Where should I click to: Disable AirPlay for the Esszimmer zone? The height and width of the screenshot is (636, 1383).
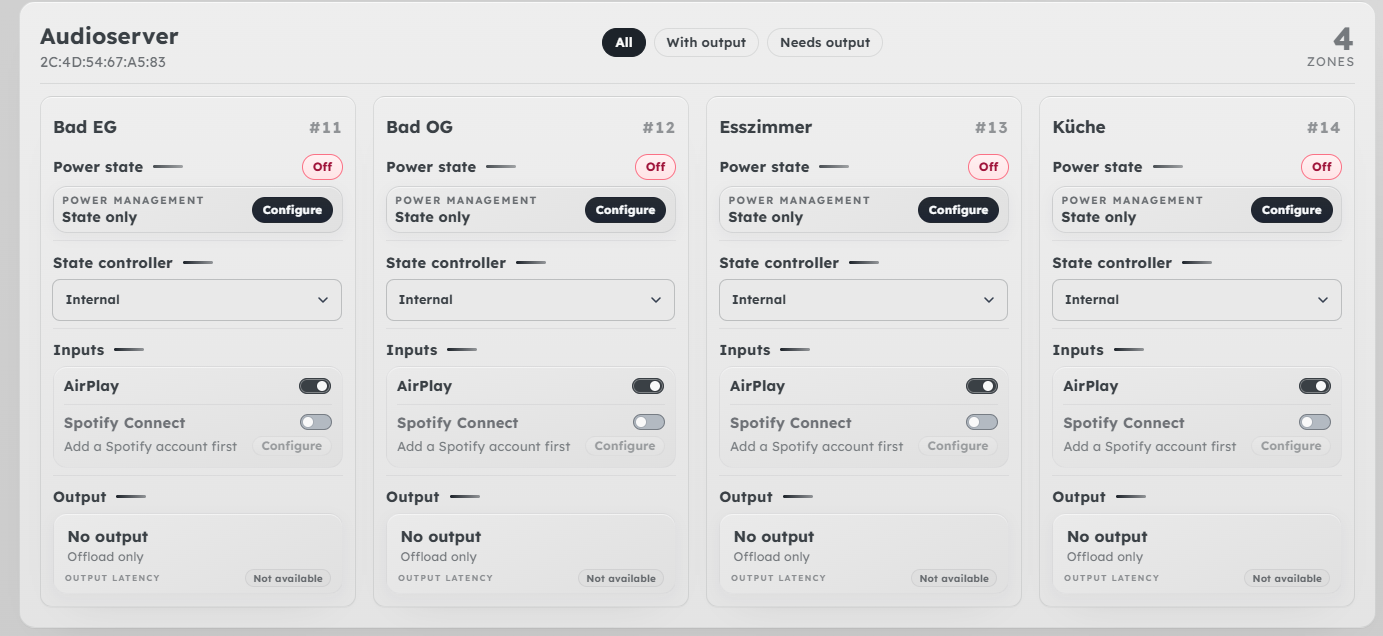[x=981, y=386]
